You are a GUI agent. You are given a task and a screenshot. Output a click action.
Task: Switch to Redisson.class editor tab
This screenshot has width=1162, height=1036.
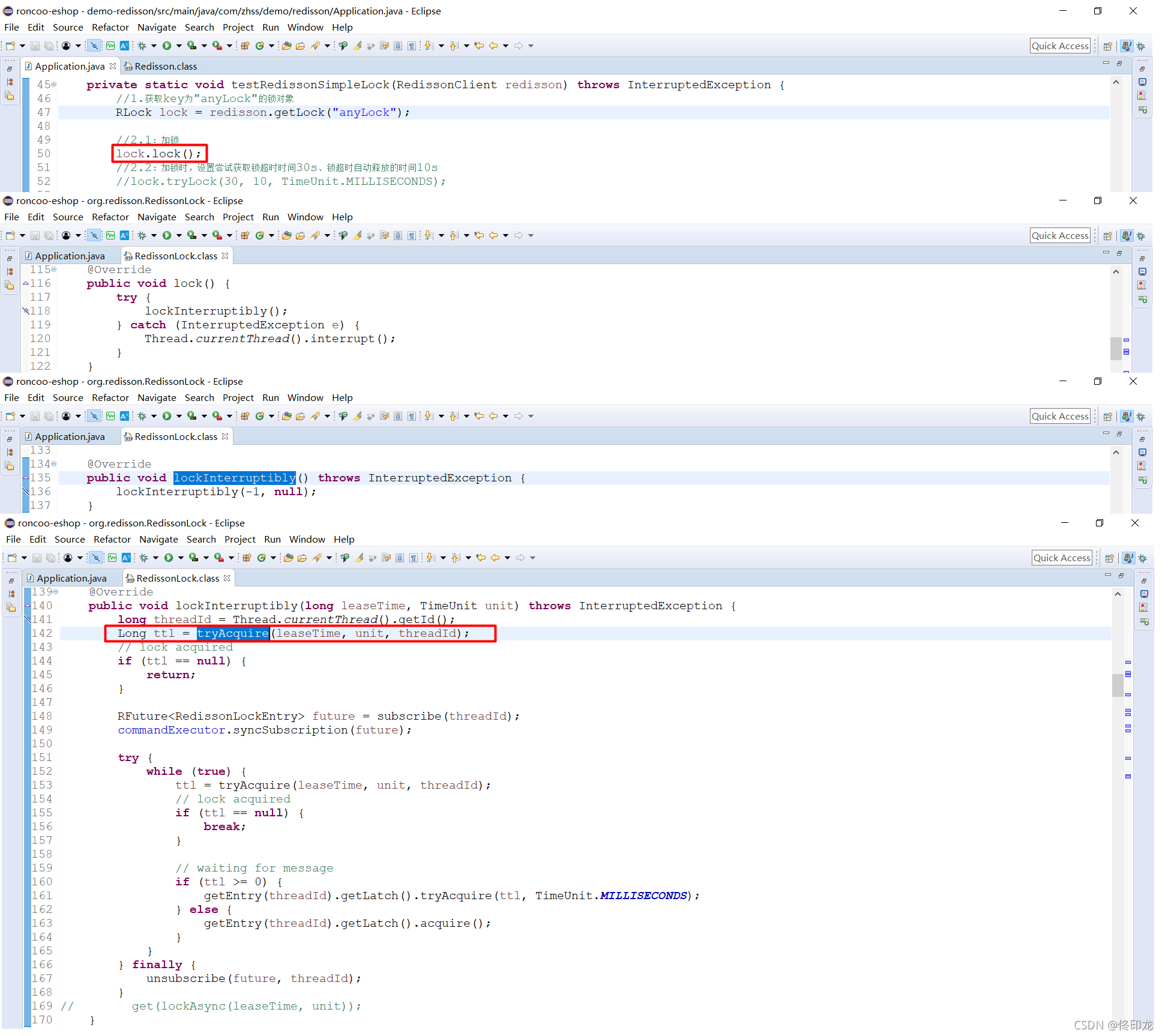tap(165, 66)
